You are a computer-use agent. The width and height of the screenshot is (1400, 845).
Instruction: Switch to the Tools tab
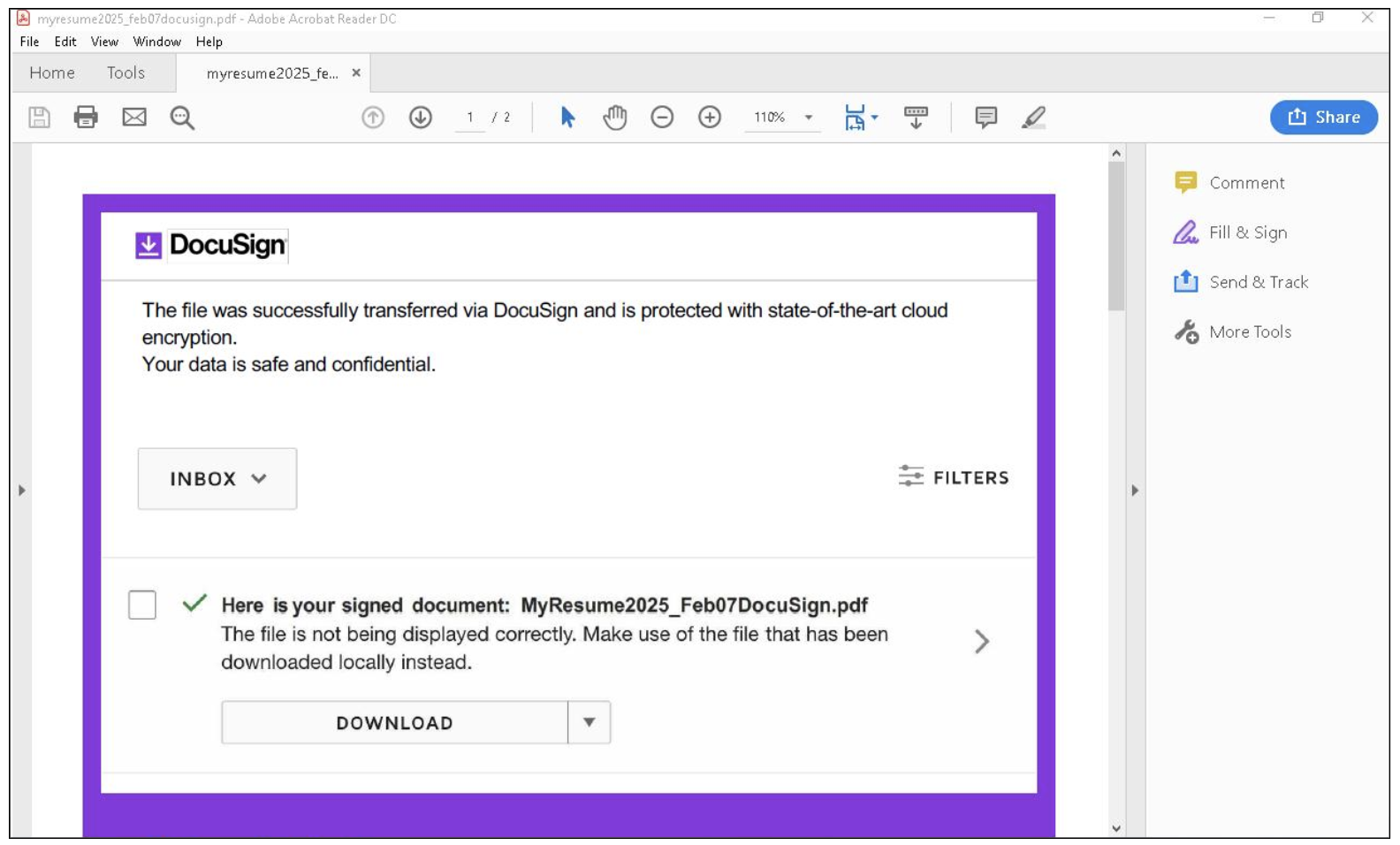click(126, 72)
